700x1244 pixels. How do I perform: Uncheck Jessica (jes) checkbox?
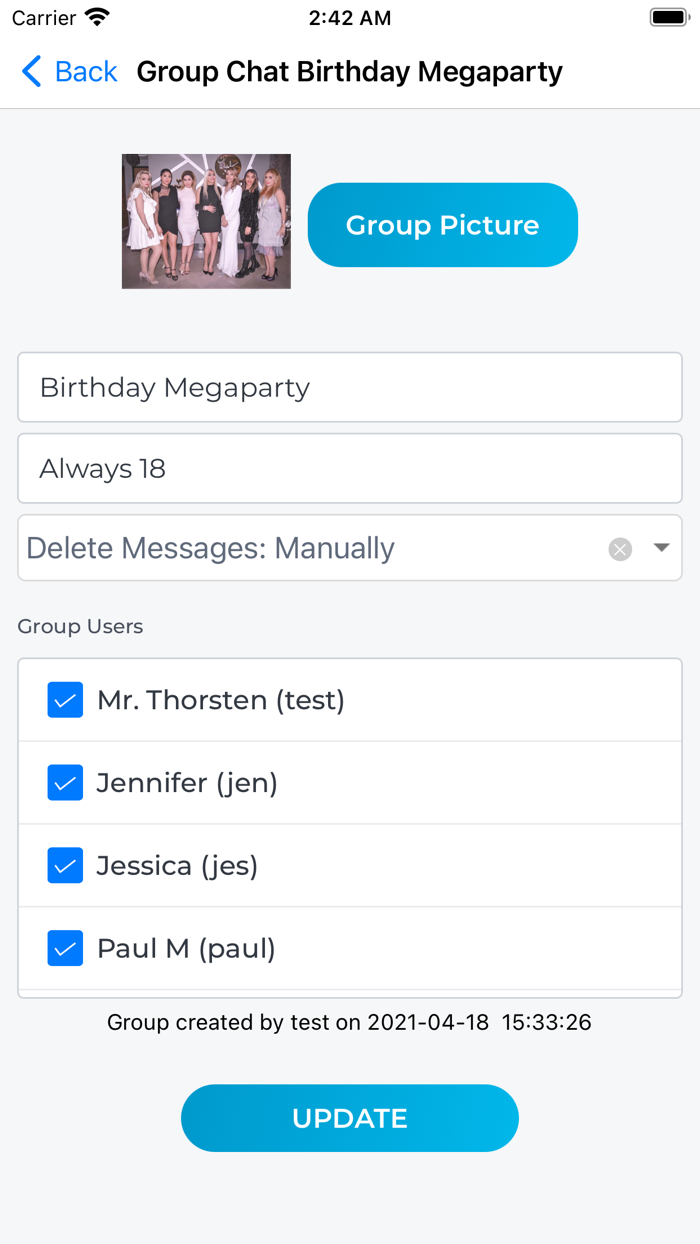tap(65, 866)
